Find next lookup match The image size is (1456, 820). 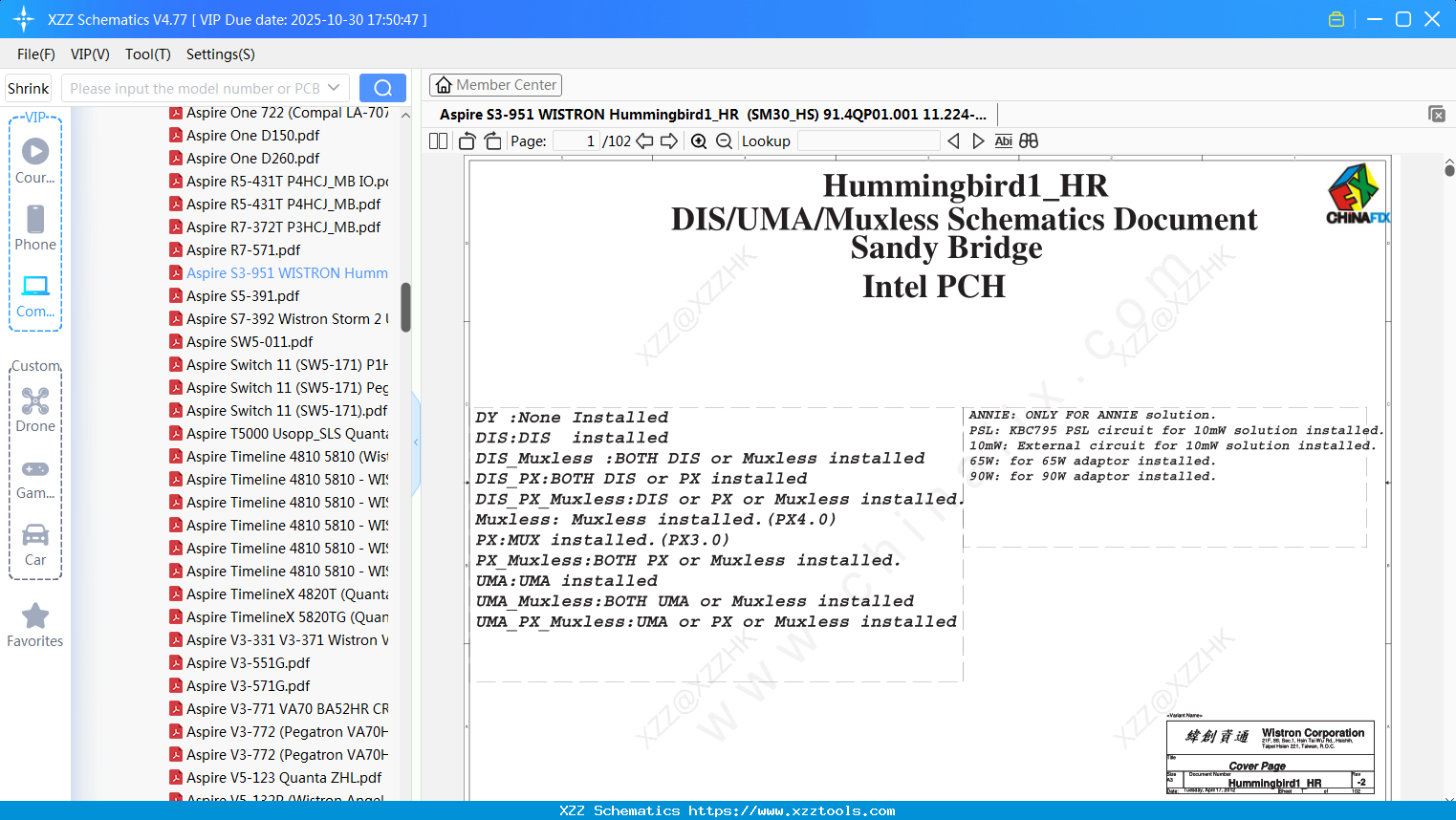[x=978, y=140]
